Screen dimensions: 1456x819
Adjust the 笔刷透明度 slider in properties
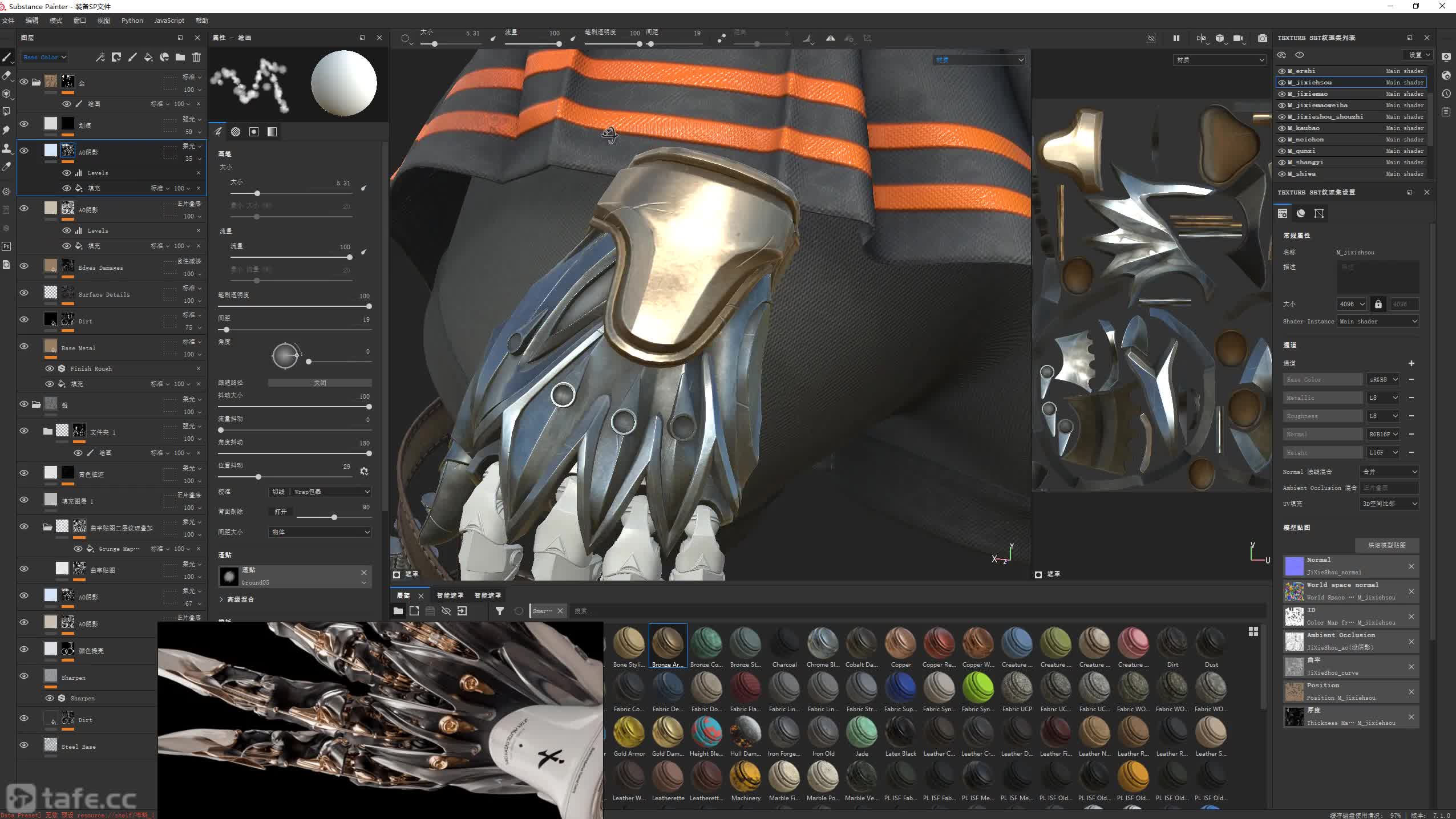coord(295,306)
